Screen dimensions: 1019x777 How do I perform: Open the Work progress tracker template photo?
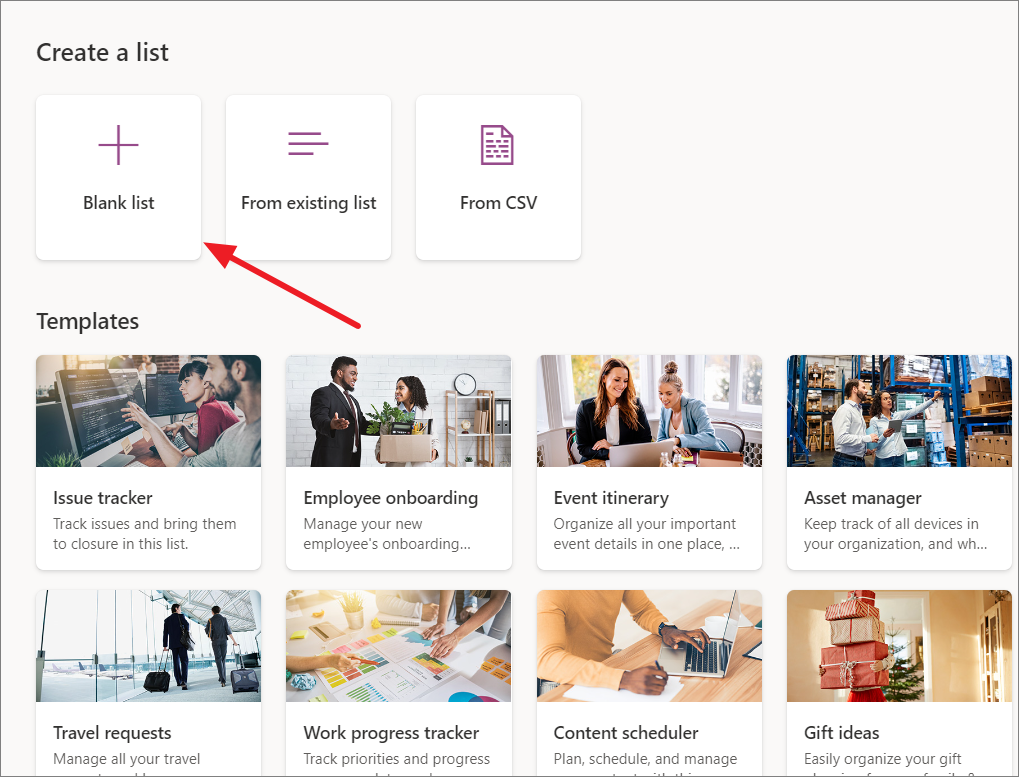(x=398, y=646)
